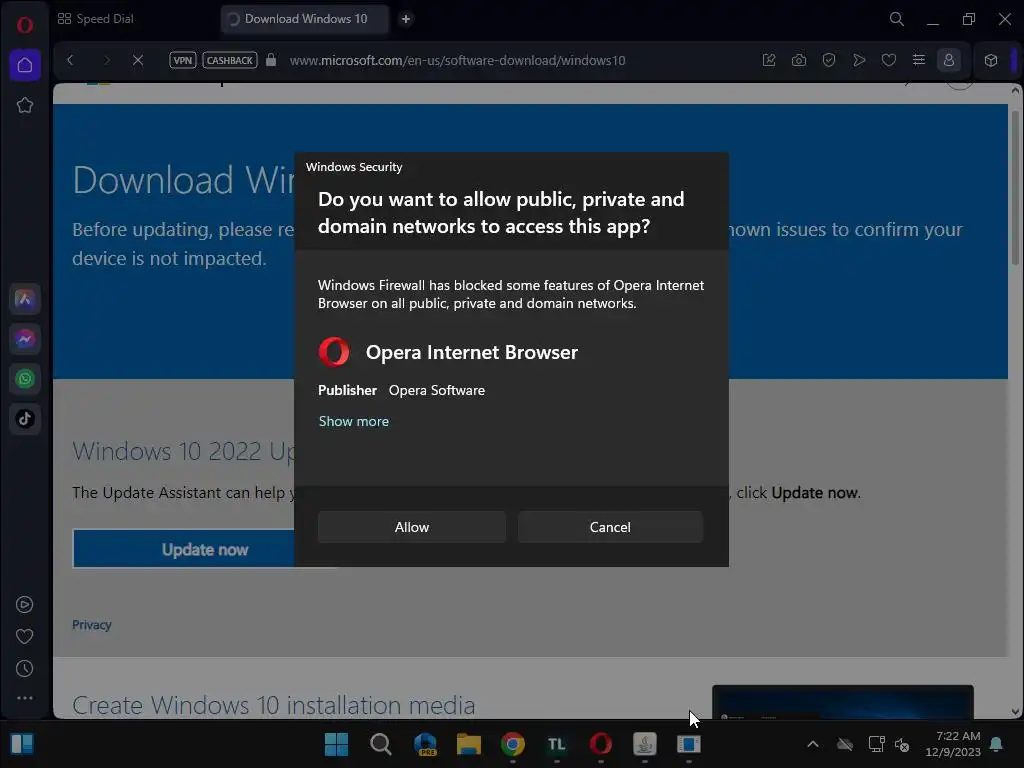Click the cloud sync tray icon

tap(844, 744)
